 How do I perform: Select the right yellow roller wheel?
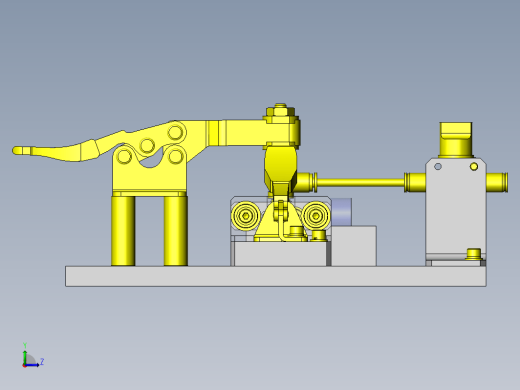316,216
